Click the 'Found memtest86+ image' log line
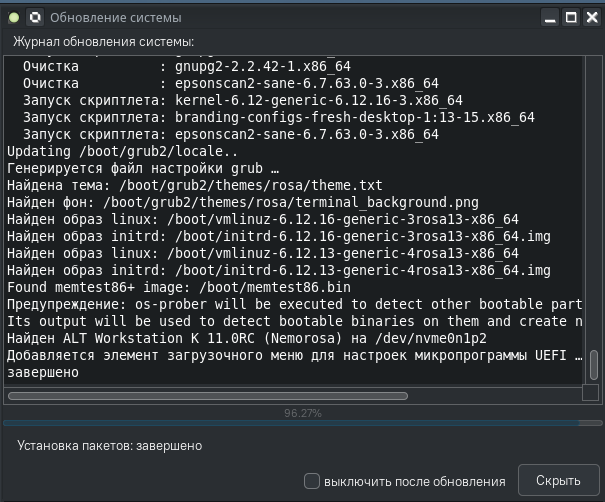This screenshot has width=605, height=502. coord(179,287)
